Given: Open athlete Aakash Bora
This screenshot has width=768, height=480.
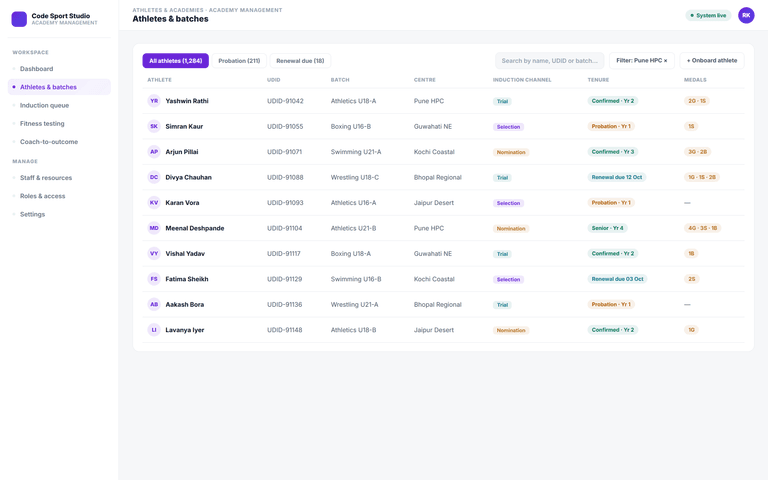Looking at the screenshot, I should 185,305.
